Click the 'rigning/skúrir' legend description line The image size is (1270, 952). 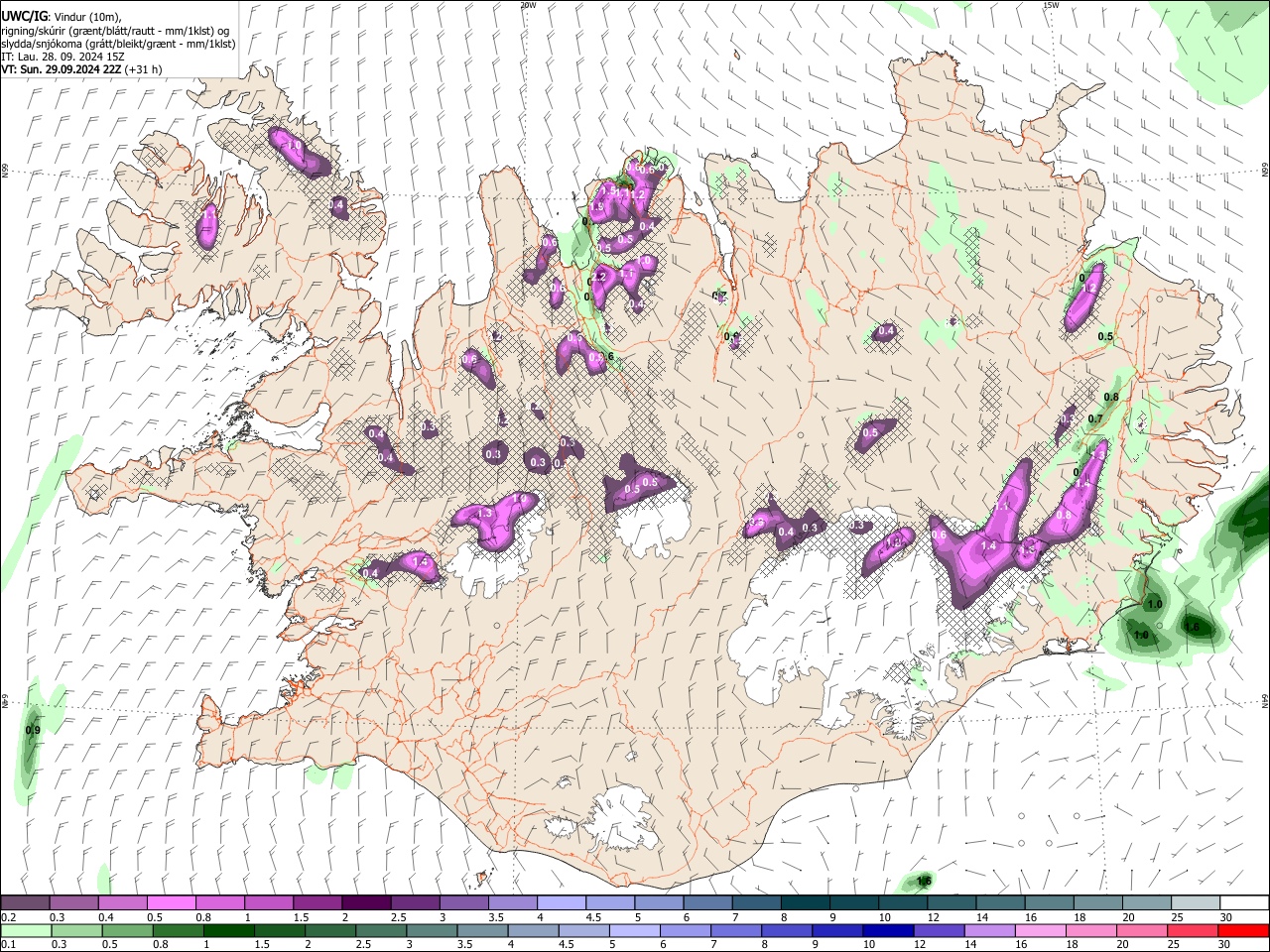click(116, 29)
